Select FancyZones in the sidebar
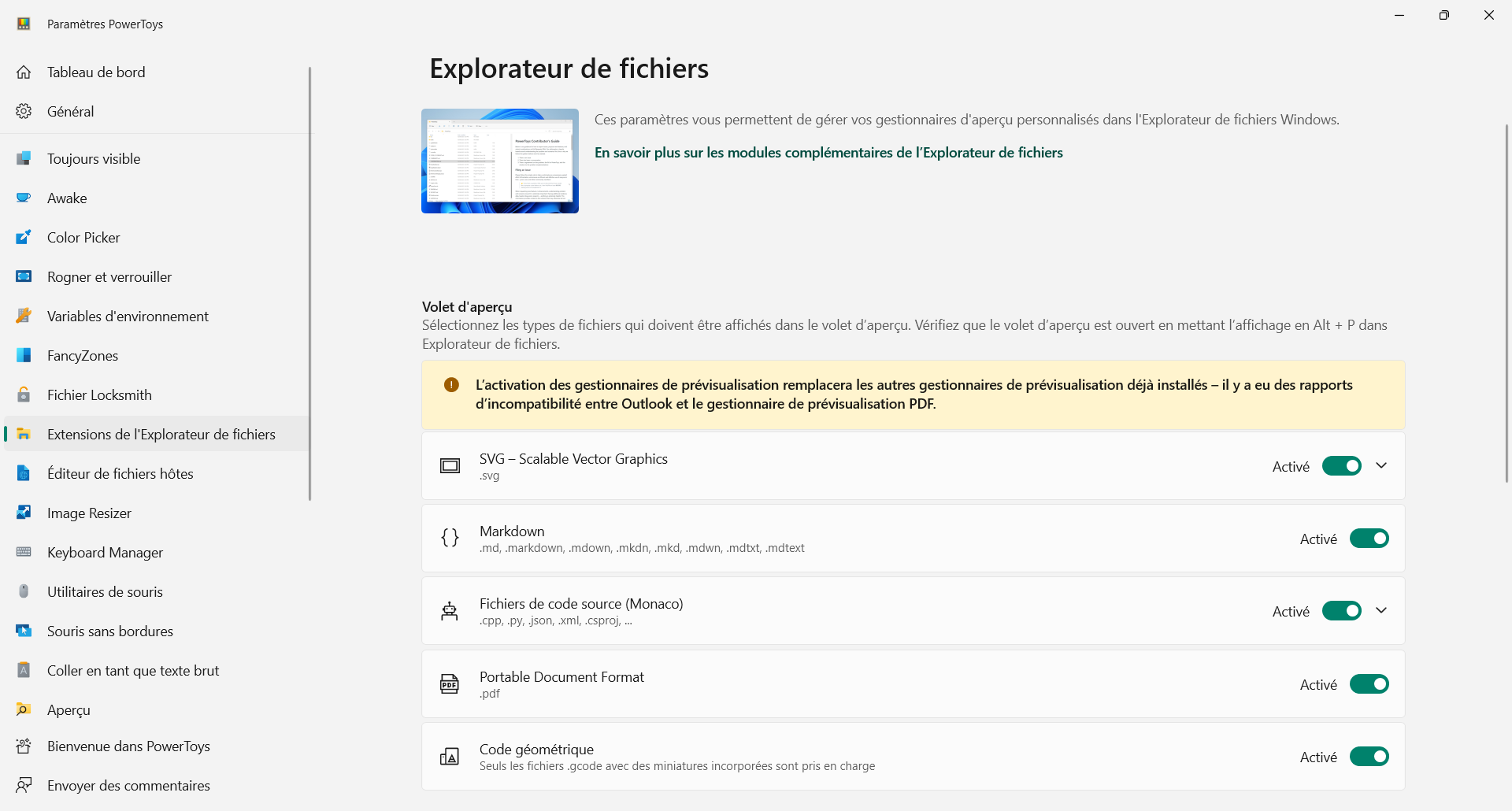Screen dimensions: 1512x811 tap(156, 356)
